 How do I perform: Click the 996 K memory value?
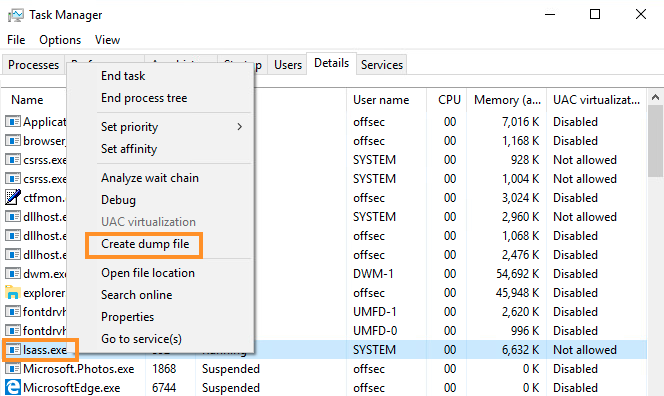point(525,331)
